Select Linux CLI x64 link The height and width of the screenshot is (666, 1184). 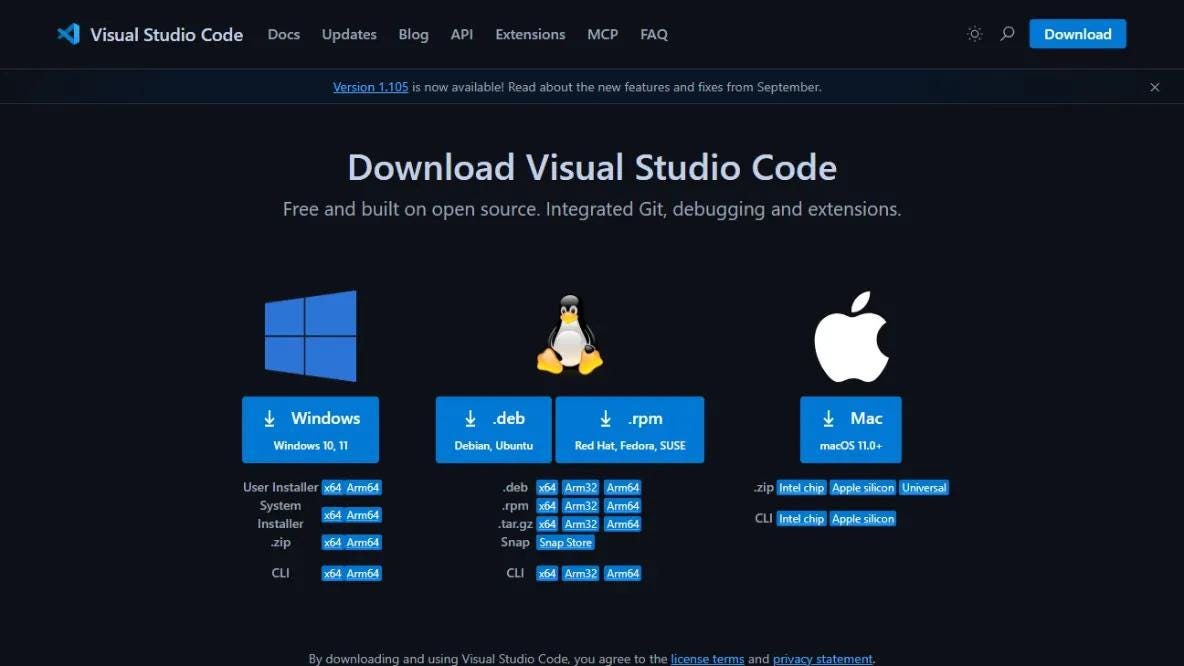coord(547,573)
